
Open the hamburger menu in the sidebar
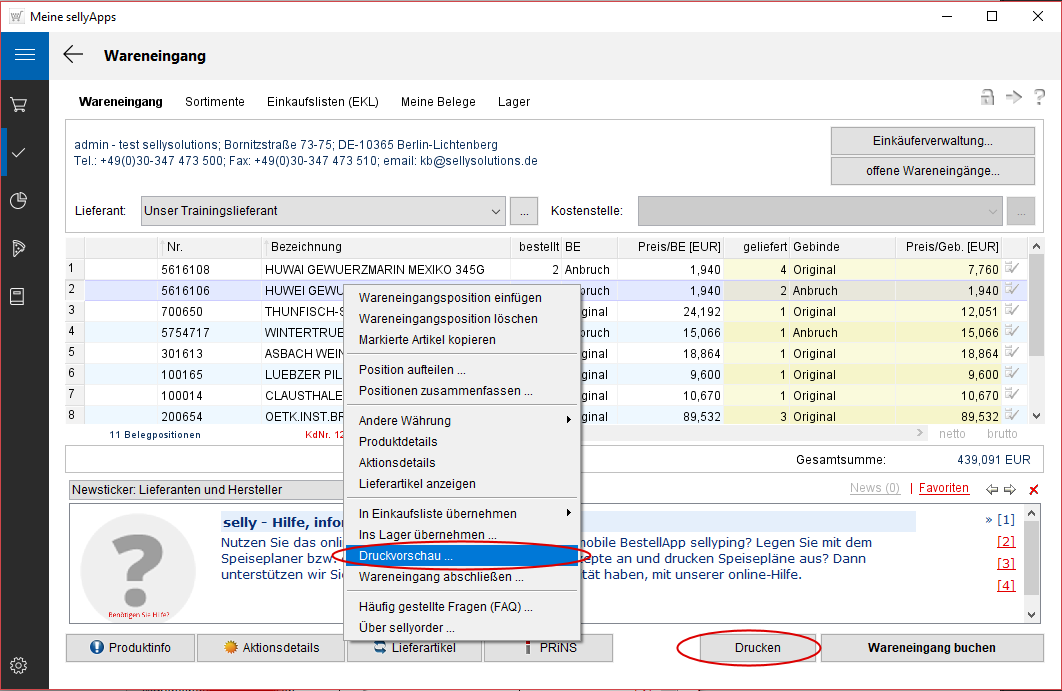point(24,55)
